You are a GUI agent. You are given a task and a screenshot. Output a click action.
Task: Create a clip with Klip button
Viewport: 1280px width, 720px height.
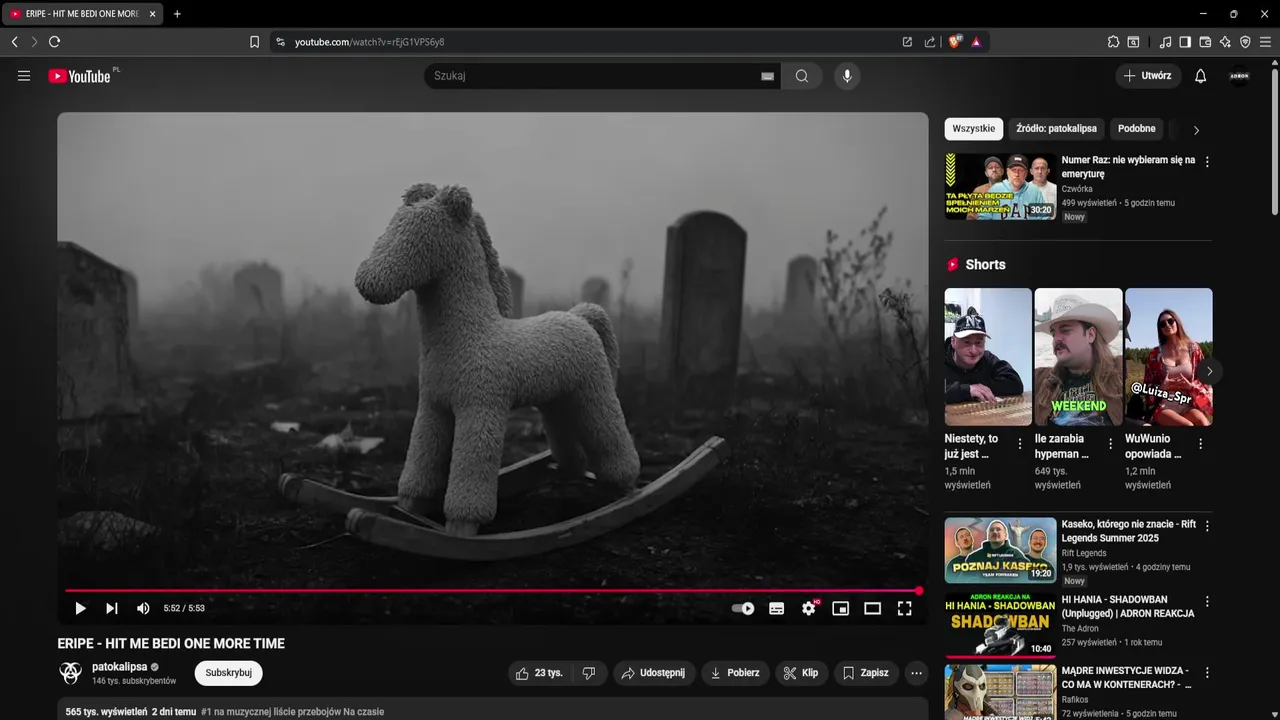[x=801, y=673]
